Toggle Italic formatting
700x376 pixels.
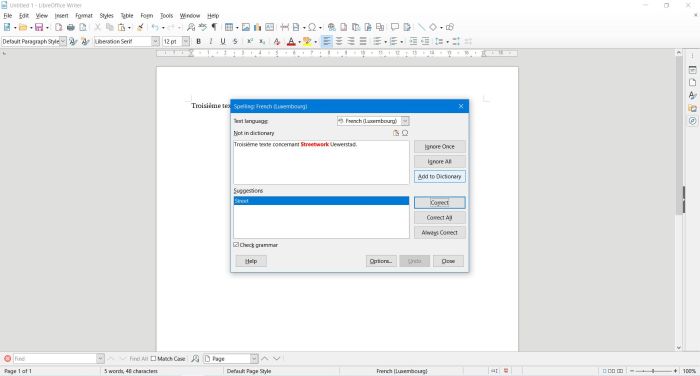(x=211, y=42)
